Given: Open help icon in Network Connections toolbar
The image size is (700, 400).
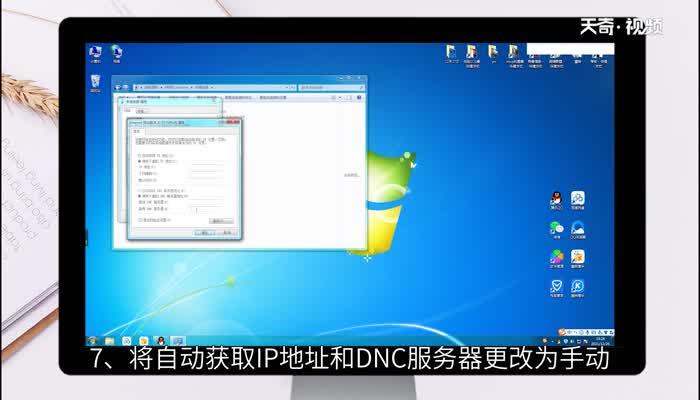Looking at the screenshot, I should coord(359,97).
